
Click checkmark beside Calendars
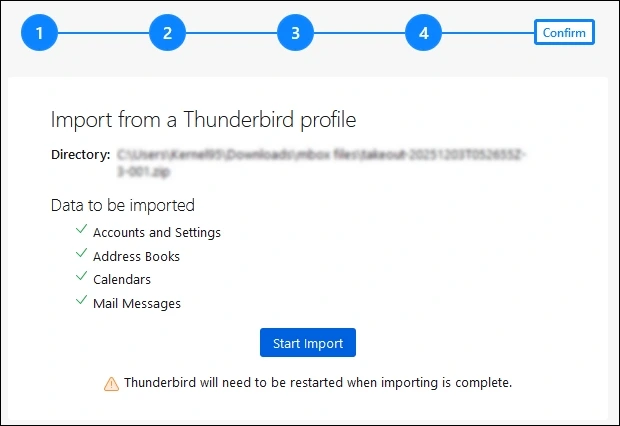pos(81,276)
